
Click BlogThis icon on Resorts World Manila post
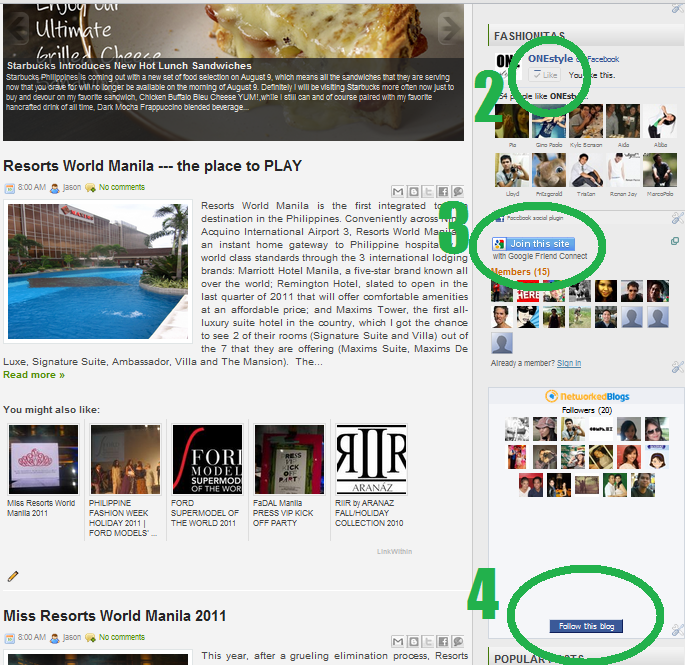413,191
